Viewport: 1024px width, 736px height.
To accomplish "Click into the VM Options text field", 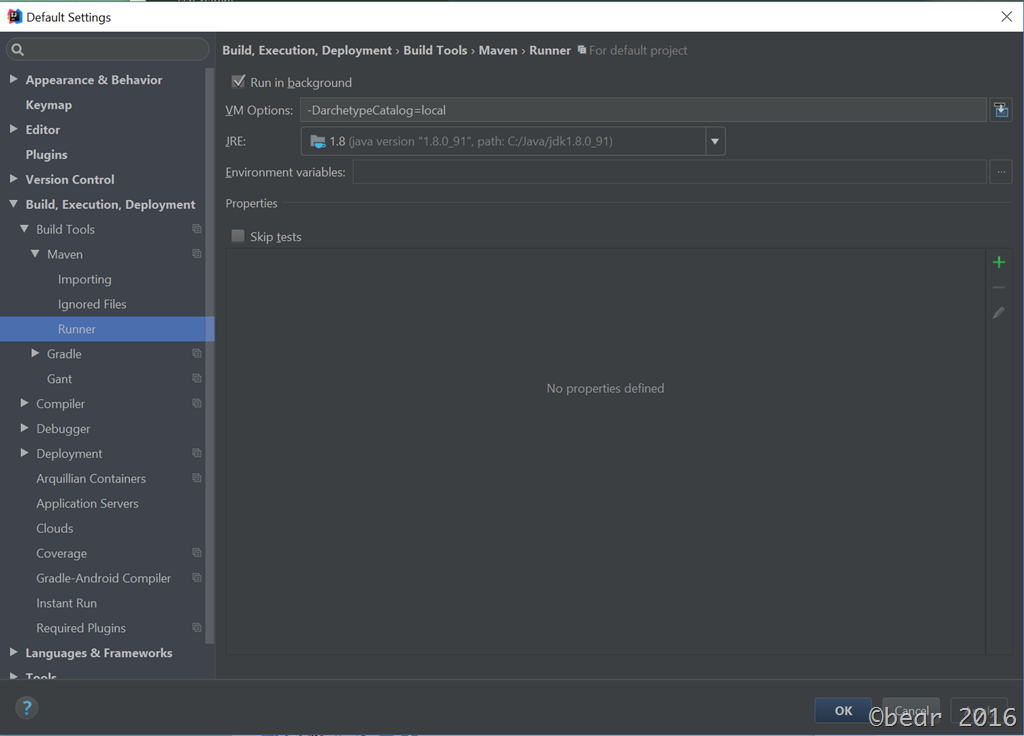I will (642, 110).
